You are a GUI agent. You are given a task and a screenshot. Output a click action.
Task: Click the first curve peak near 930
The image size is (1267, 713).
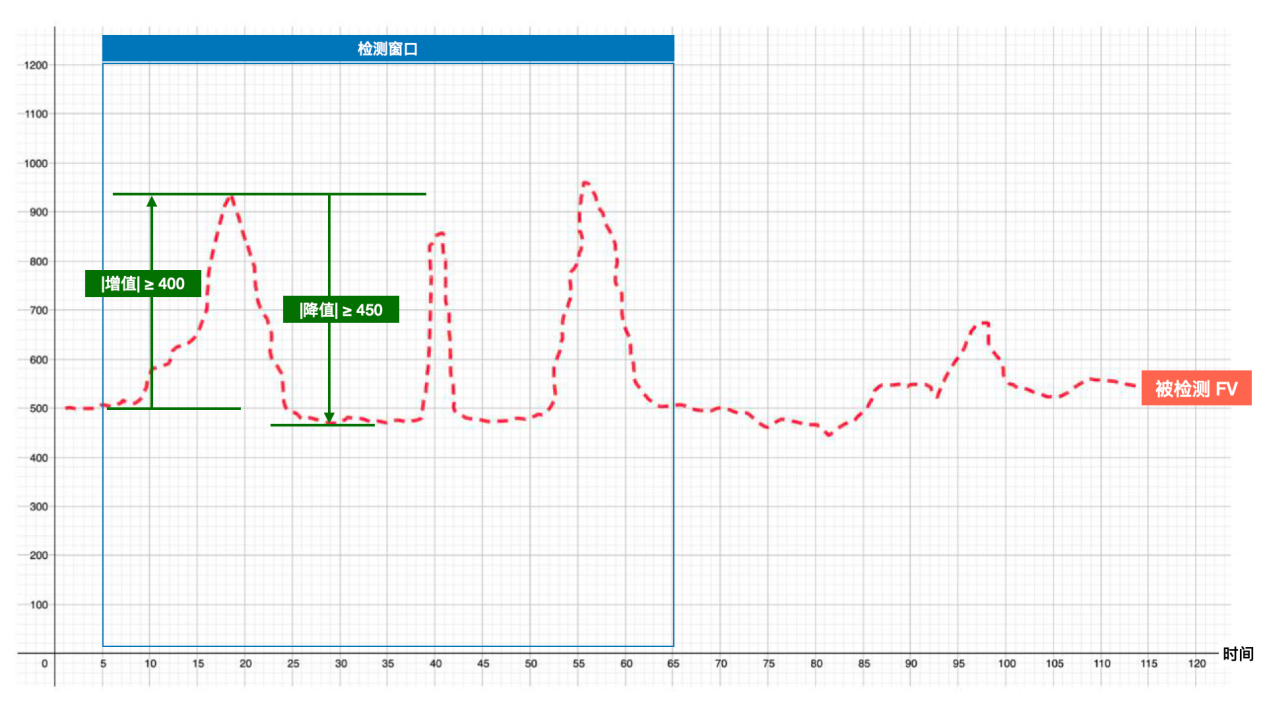coord(230,196)
